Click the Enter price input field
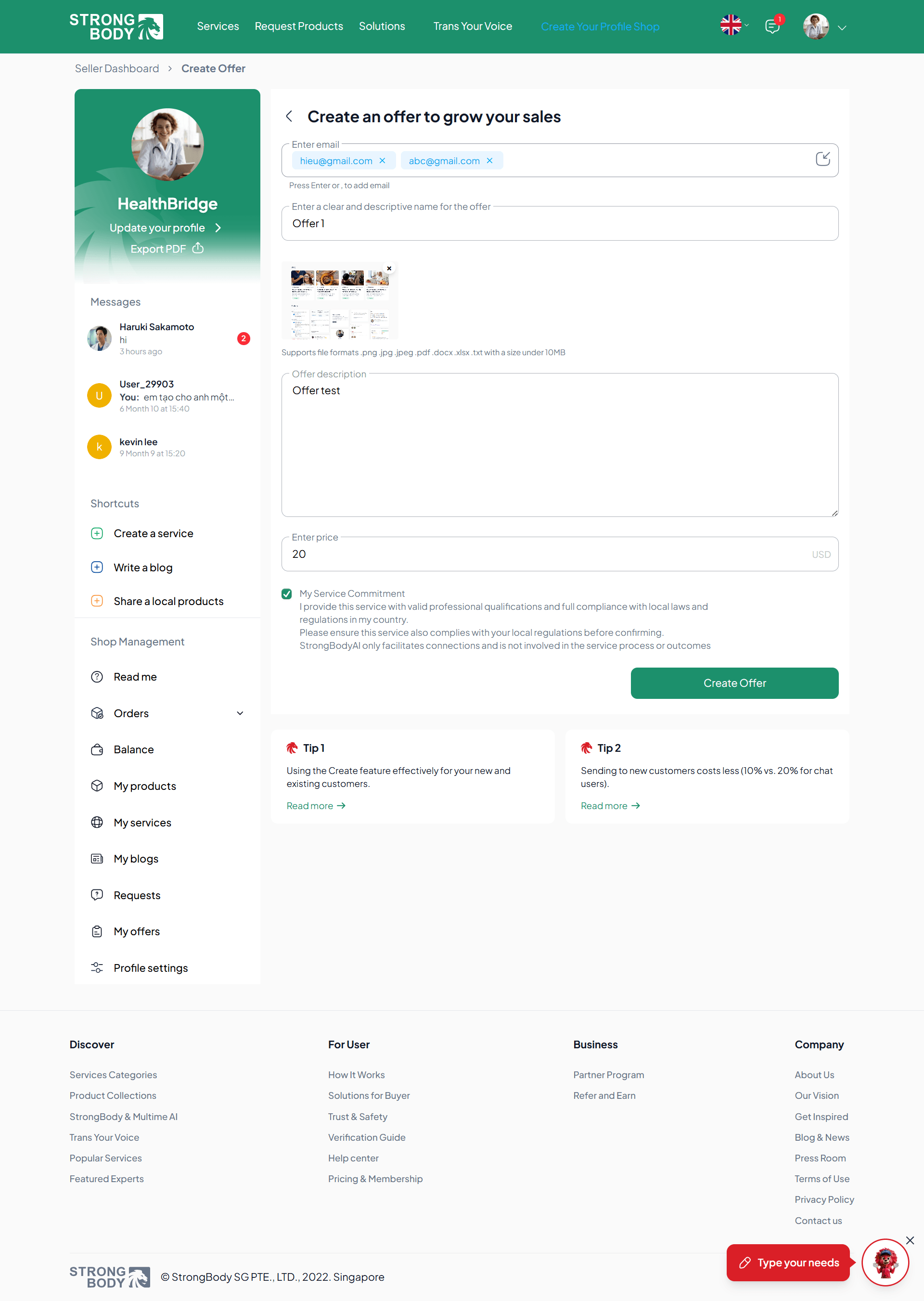This screenshot has height=1301, width=924. (560, 554)
